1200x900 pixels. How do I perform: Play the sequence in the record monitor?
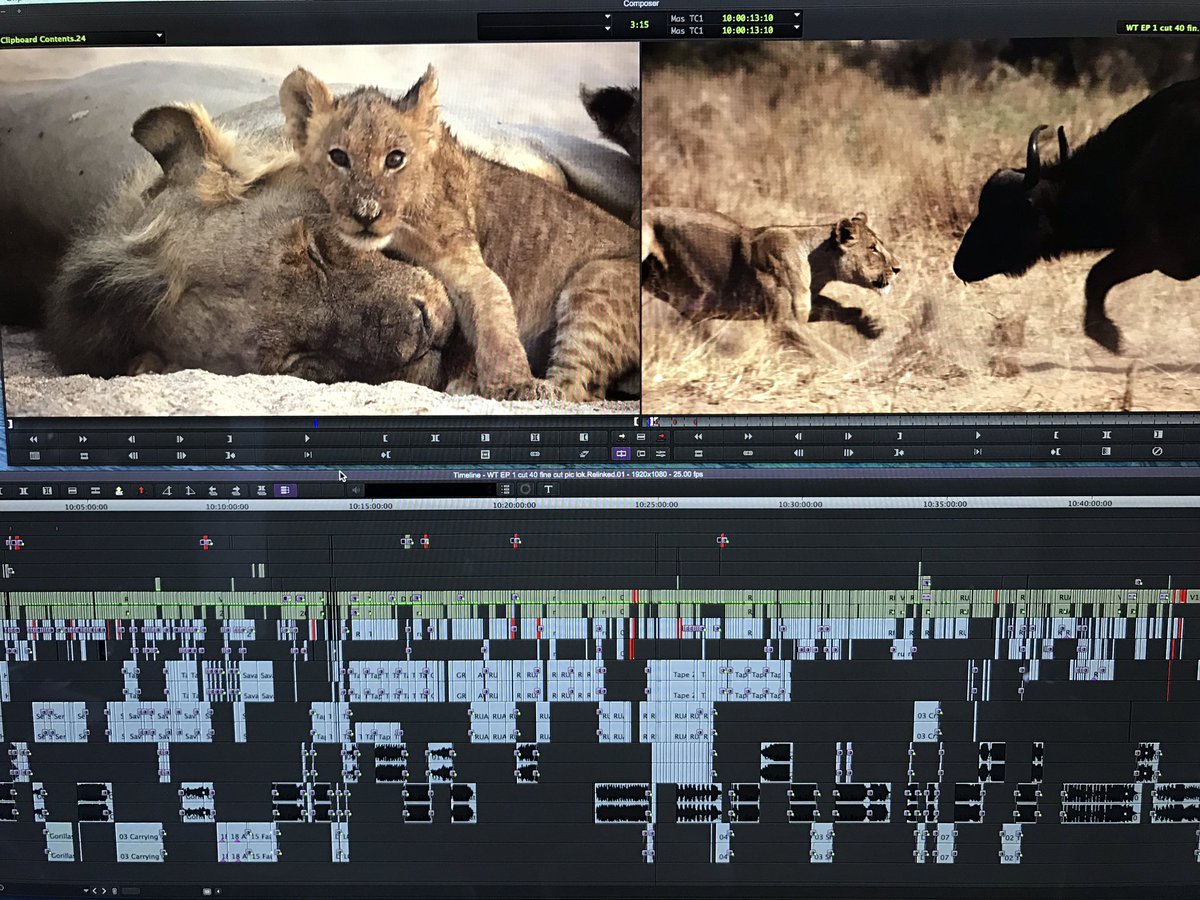[x=977, y=436]
